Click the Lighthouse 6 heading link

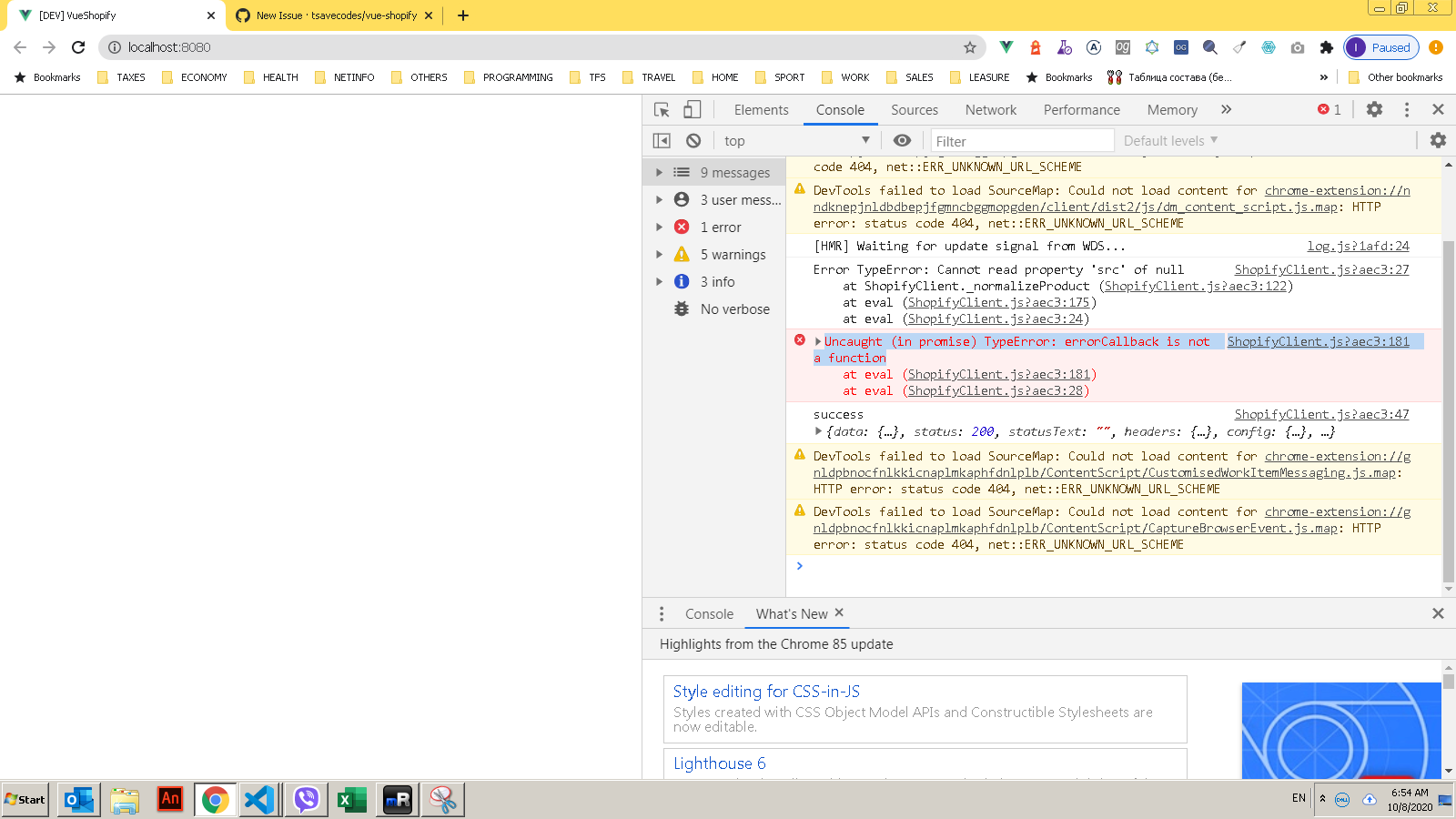719,763
